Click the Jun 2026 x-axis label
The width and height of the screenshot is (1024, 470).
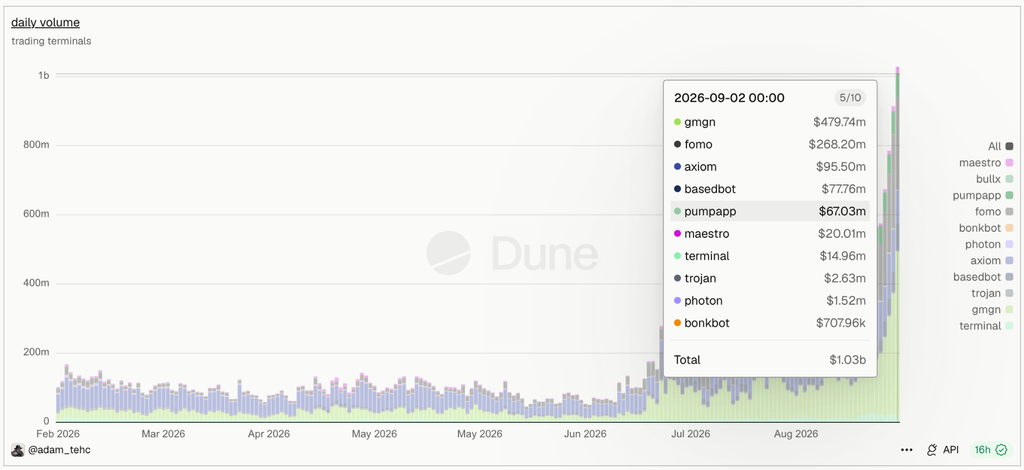pos(585,434)
